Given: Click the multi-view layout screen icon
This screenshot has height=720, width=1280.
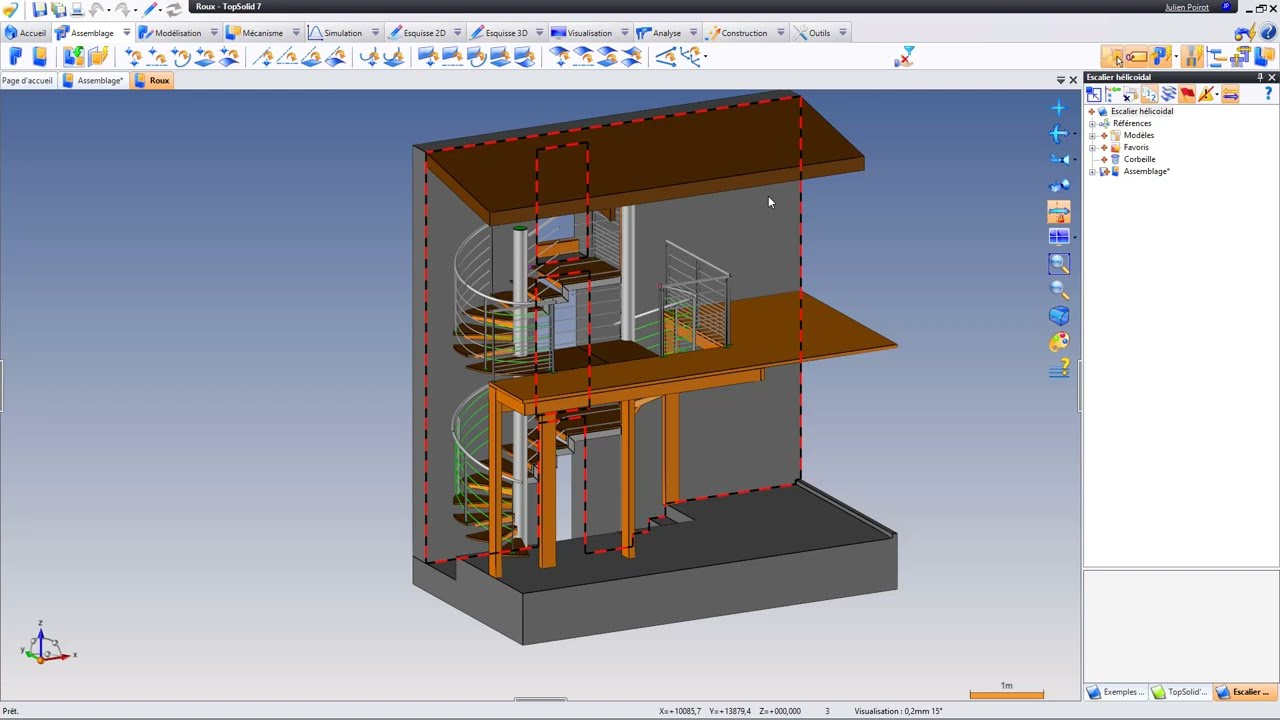Looking at the screenshot, I should pos(1059,237).
